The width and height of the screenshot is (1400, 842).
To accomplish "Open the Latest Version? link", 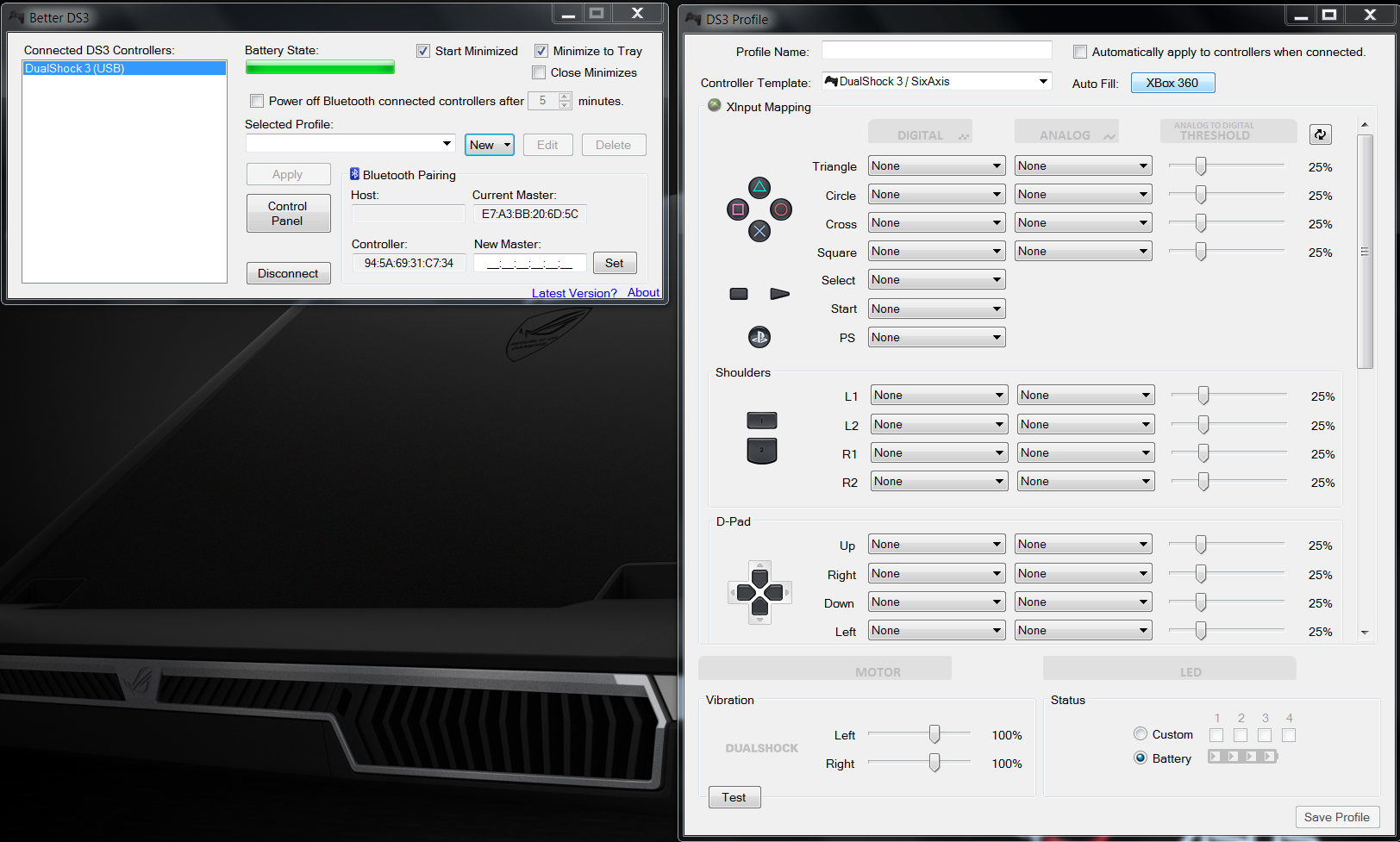I will pyautogui.click(x=574, y=293).
